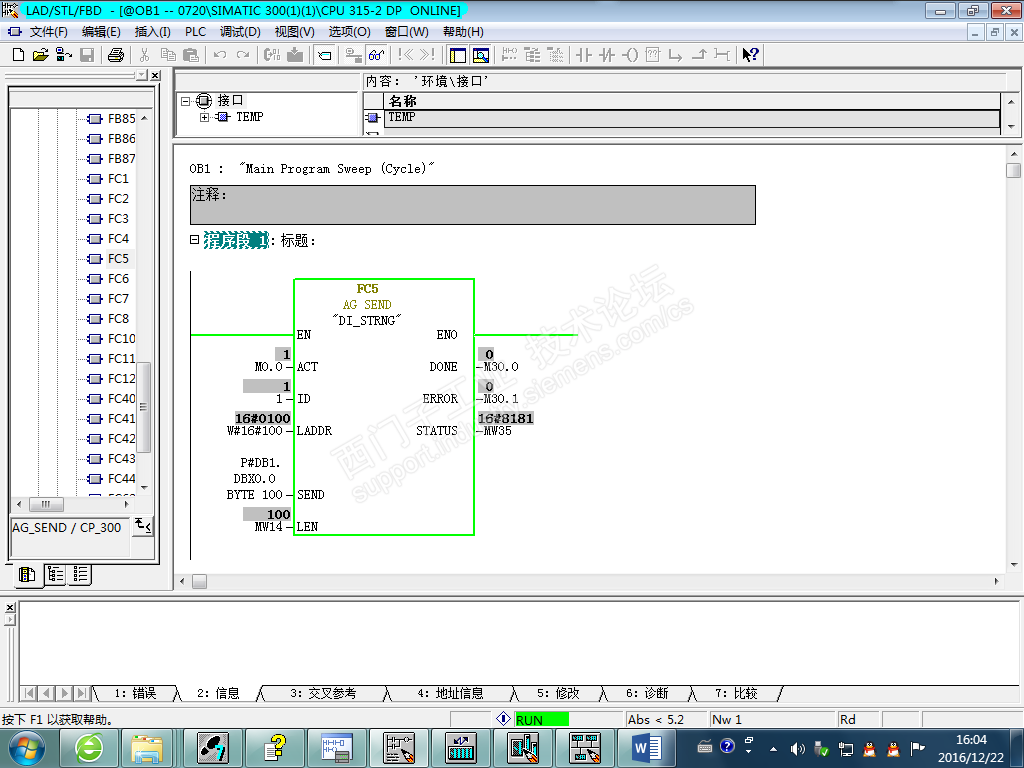This screenshot has width=1024, height=768.
Task: Close the output message pane
Action: 10,607
